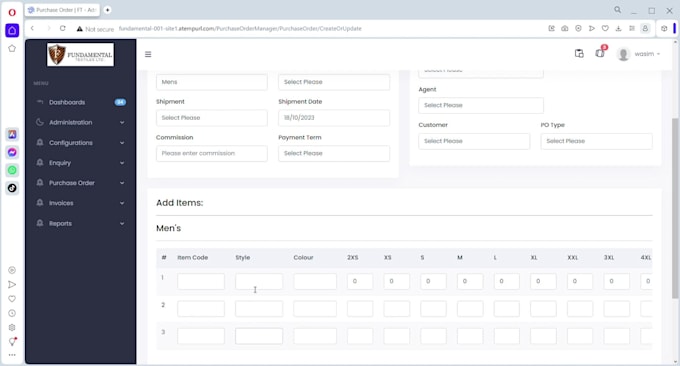Open WhatsApp in the Opera sidebar
The height and width of the screenshot is (366, 680).
(12, 170)
